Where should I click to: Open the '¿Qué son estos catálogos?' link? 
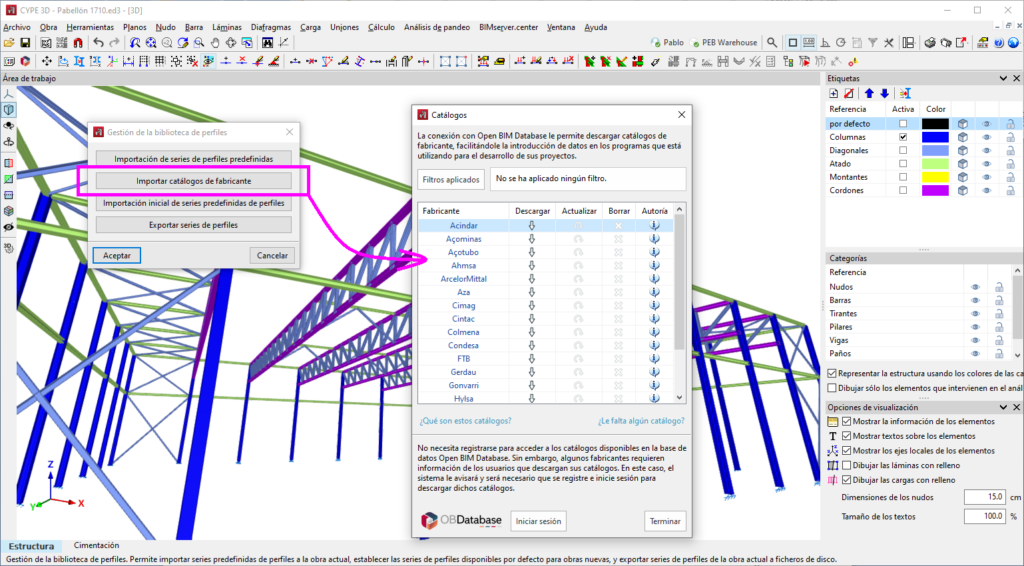pyautogui.click(x=465, y=421)
